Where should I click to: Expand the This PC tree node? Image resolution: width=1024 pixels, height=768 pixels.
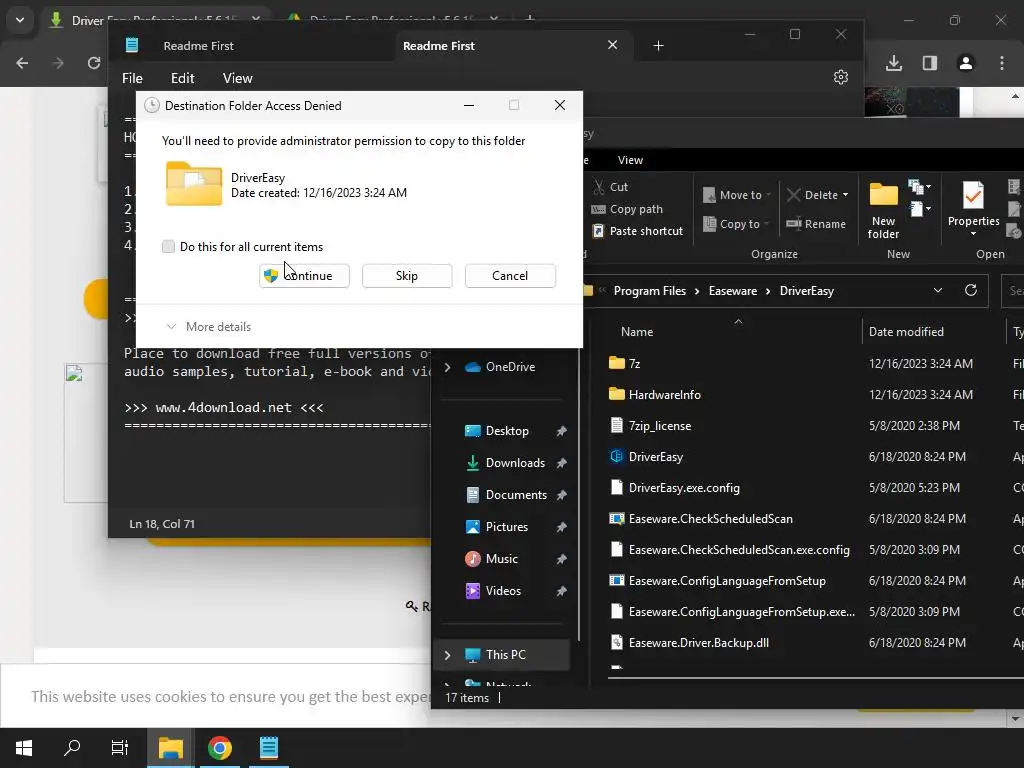pyautogui.click(x=447, y=655)
